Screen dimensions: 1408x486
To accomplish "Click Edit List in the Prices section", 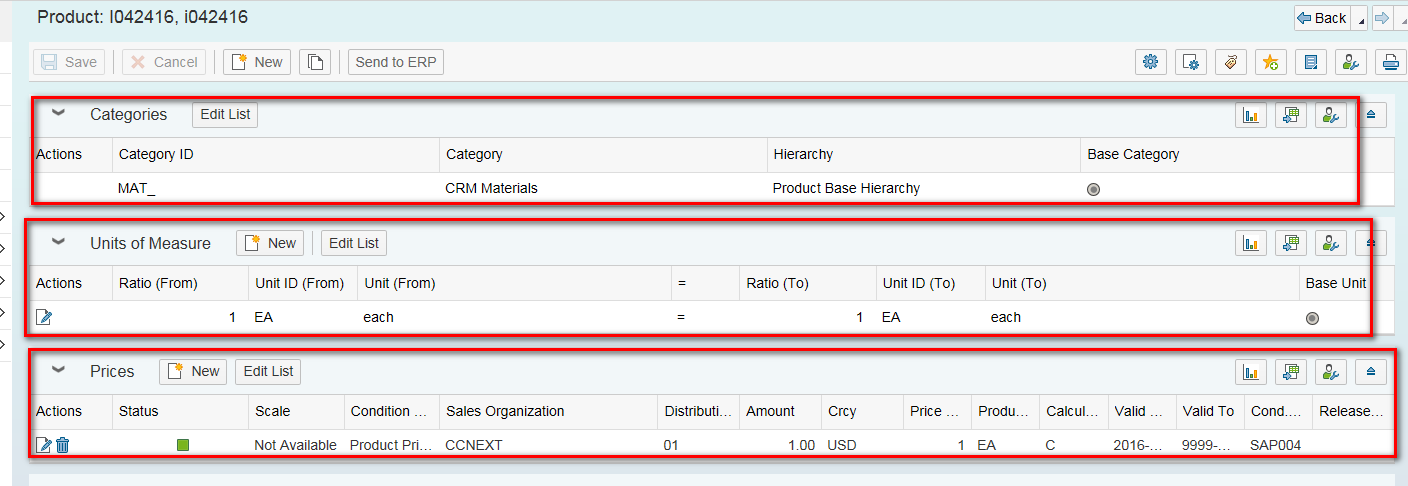I will tap(268, 371).
